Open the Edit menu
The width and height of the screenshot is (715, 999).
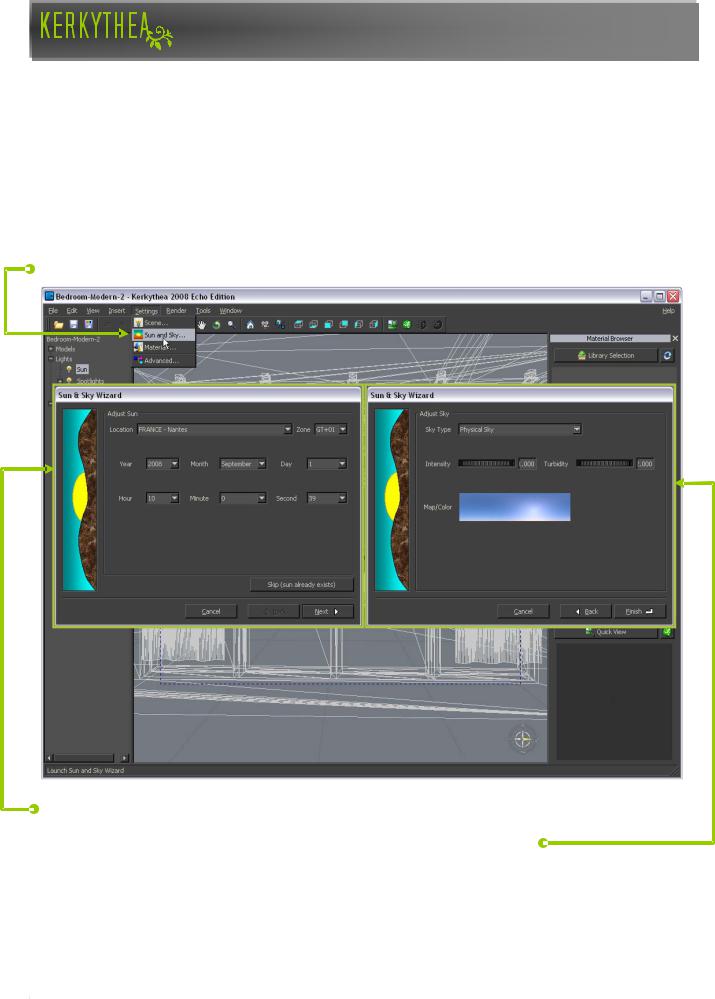coord(72,311)
